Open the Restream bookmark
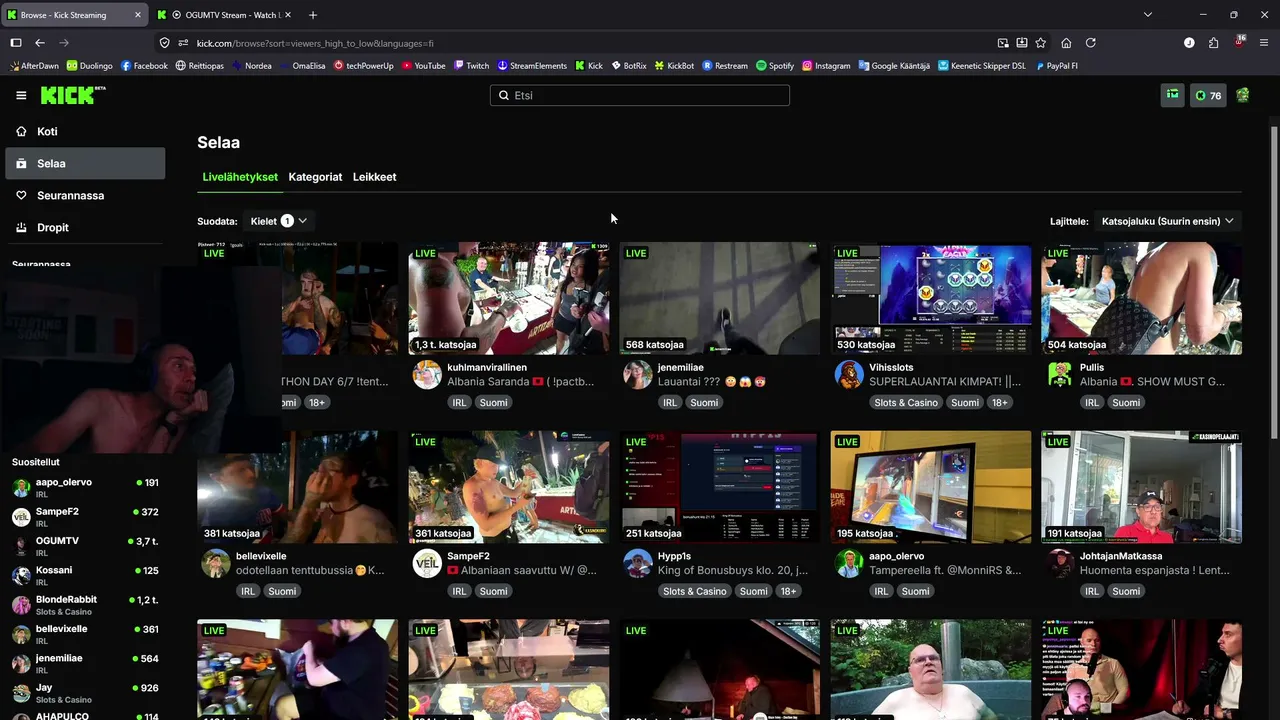Viewport: 1280px width, 720px height. point(725,66)
